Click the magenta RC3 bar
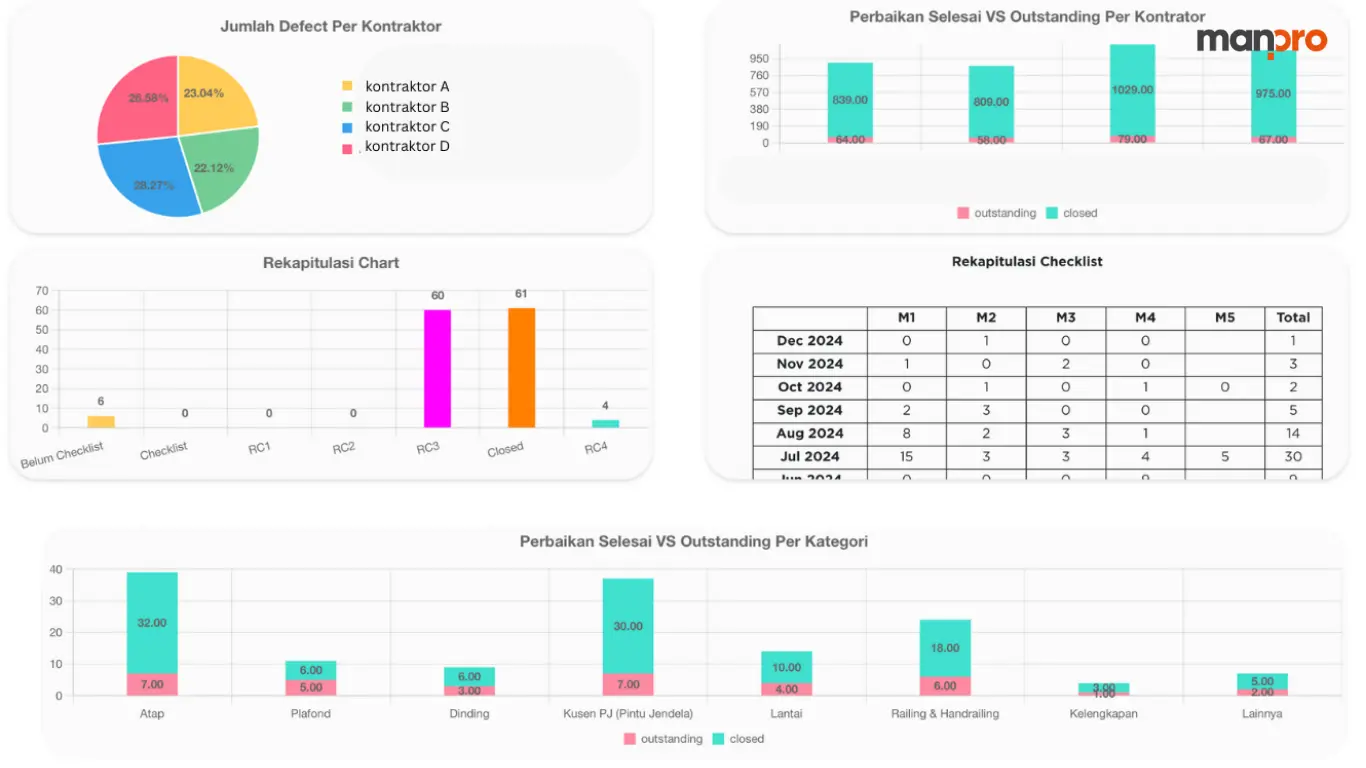Screen dimensions: 1366x768 437,369
